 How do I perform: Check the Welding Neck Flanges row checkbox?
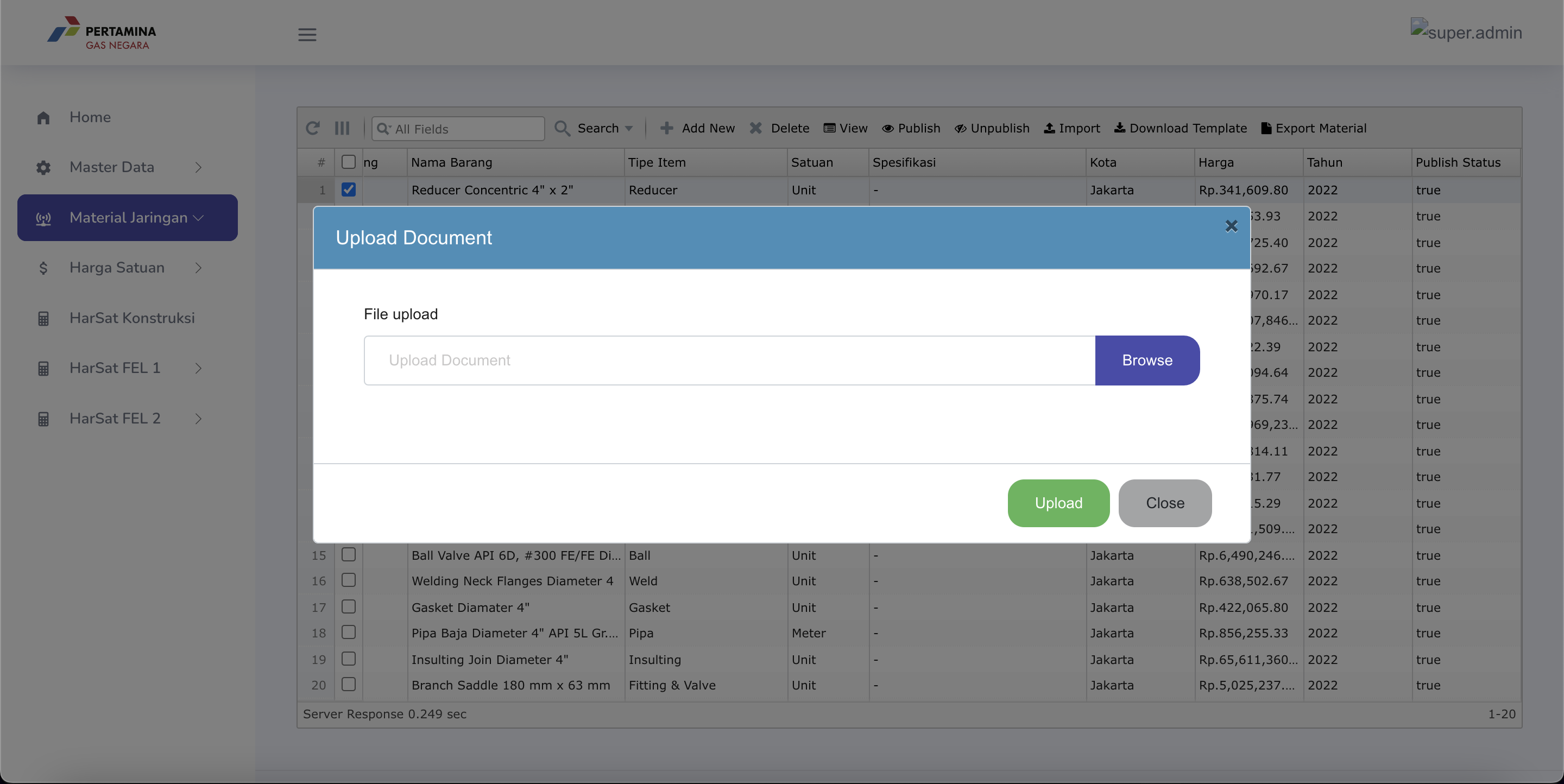pyautogui.click(x=349, y=580)
